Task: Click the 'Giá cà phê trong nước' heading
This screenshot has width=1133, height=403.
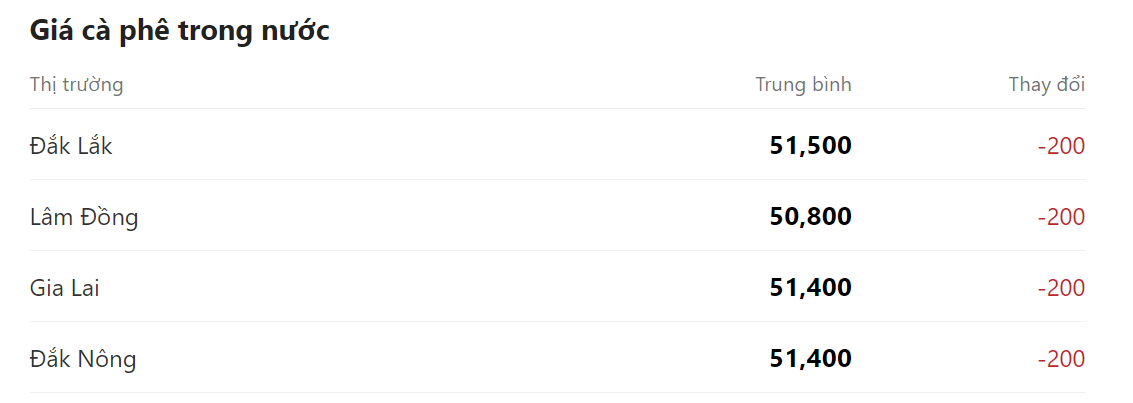Action: (180, 31)
